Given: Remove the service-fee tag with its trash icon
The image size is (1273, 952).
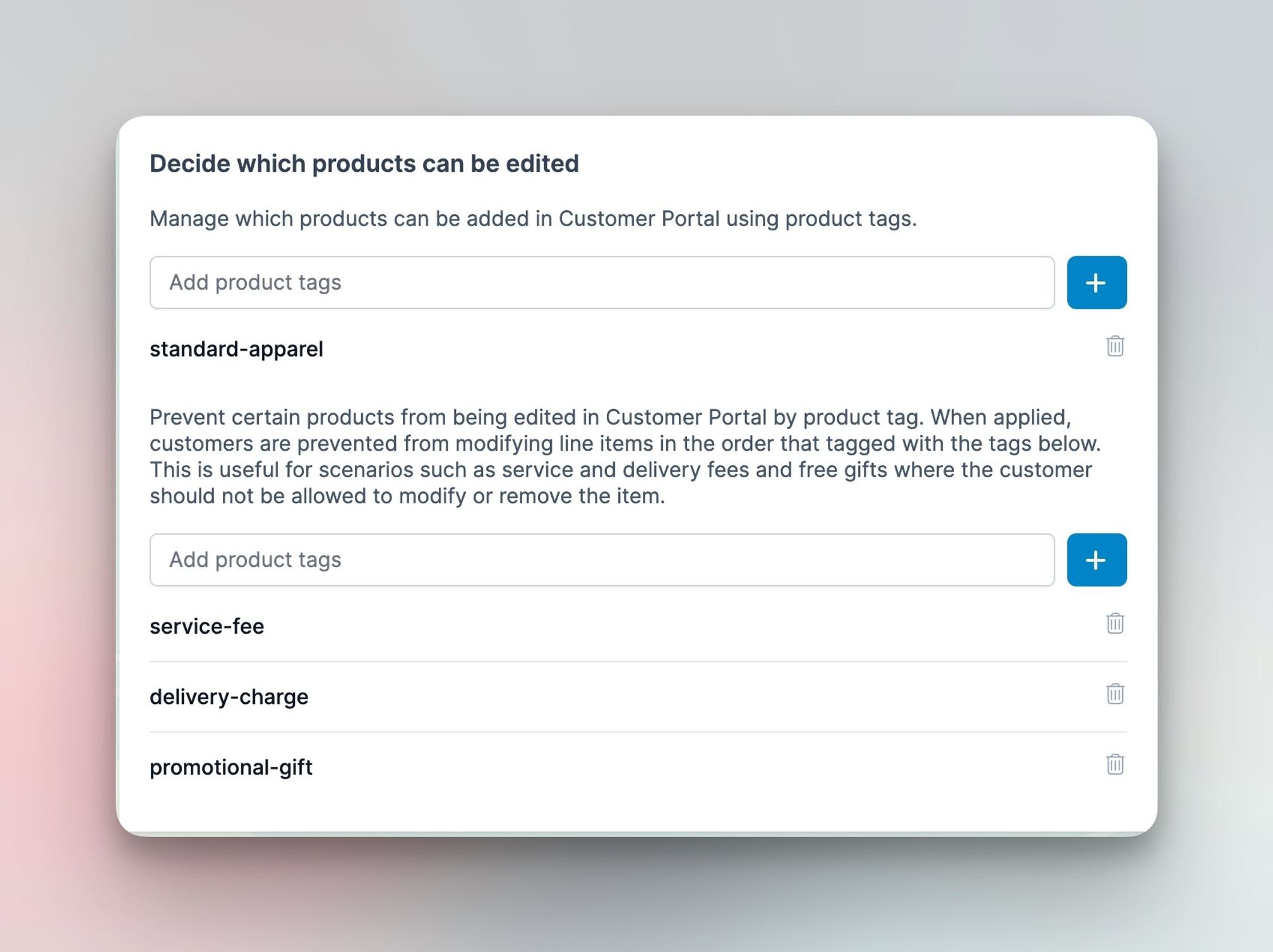Looking at the screenshot, I should 1115,624.
